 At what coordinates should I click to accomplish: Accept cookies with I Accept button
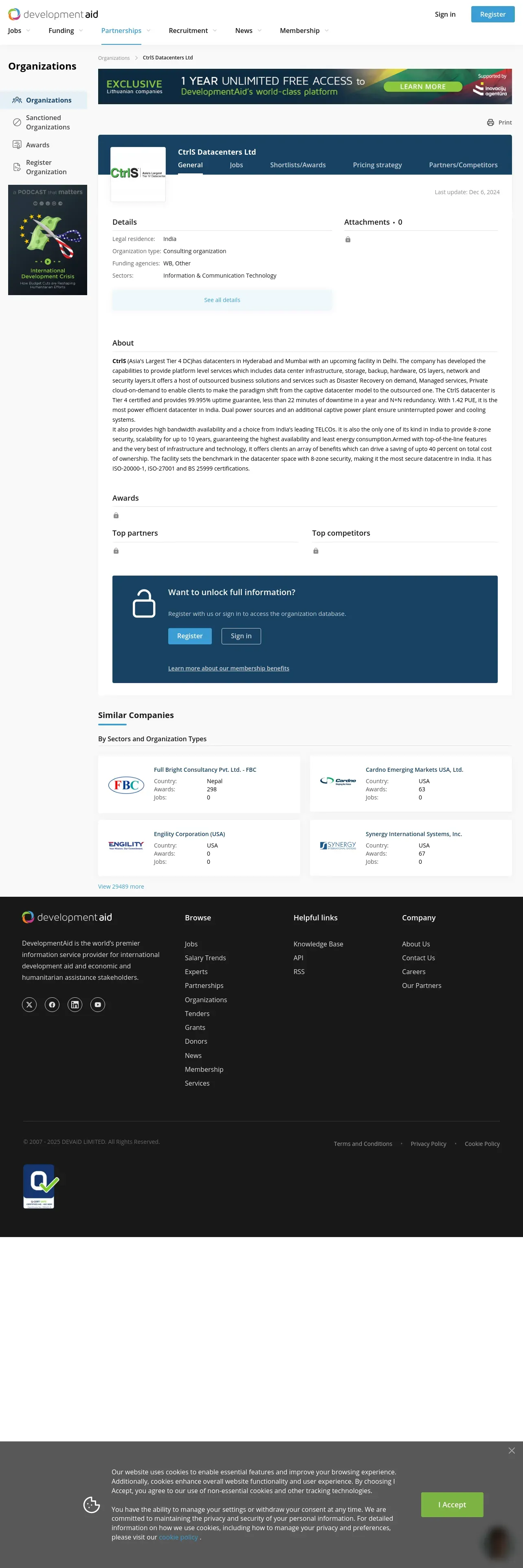[x=453, y=1504]
